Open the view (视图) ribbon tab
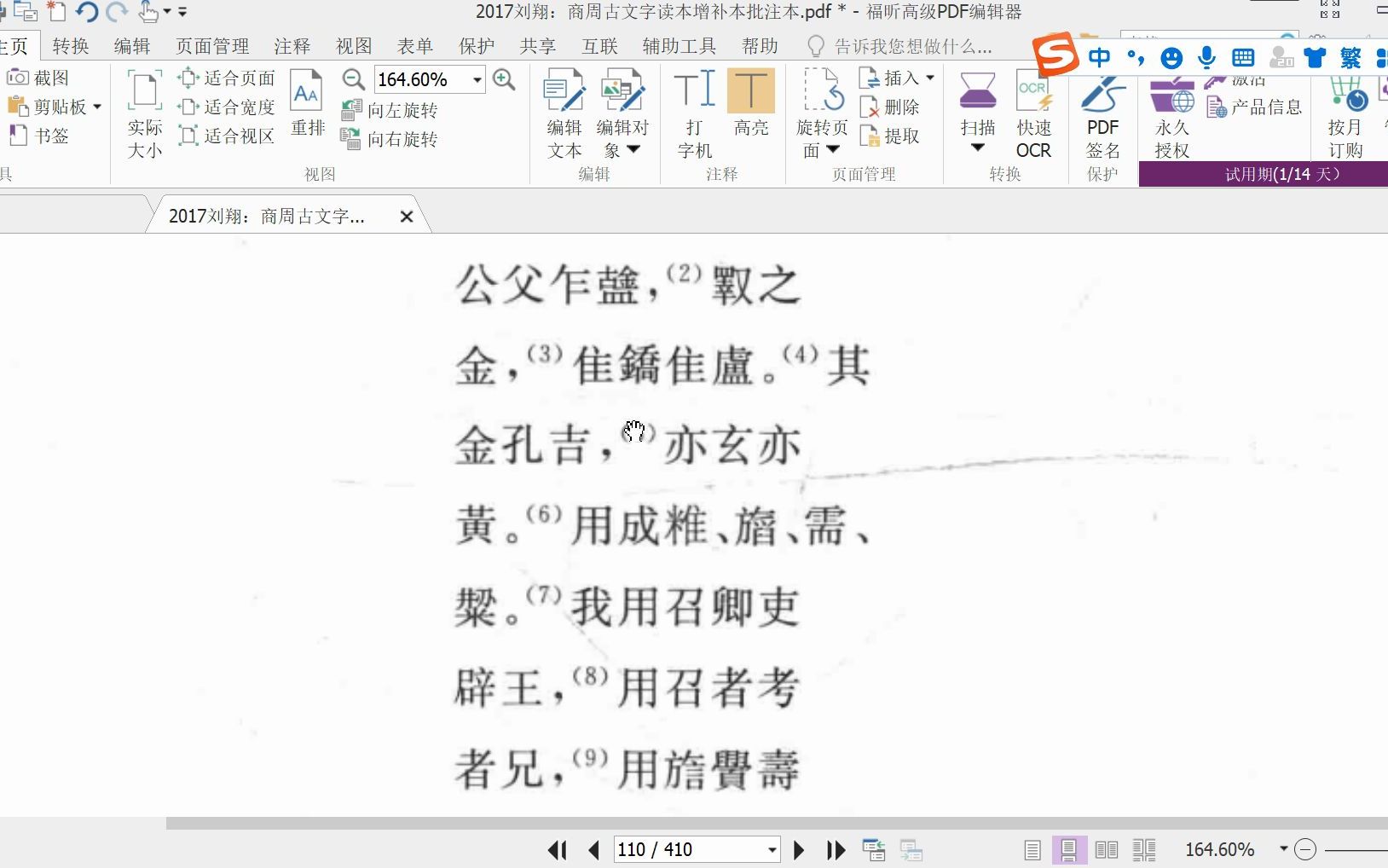 click(354, 46)
